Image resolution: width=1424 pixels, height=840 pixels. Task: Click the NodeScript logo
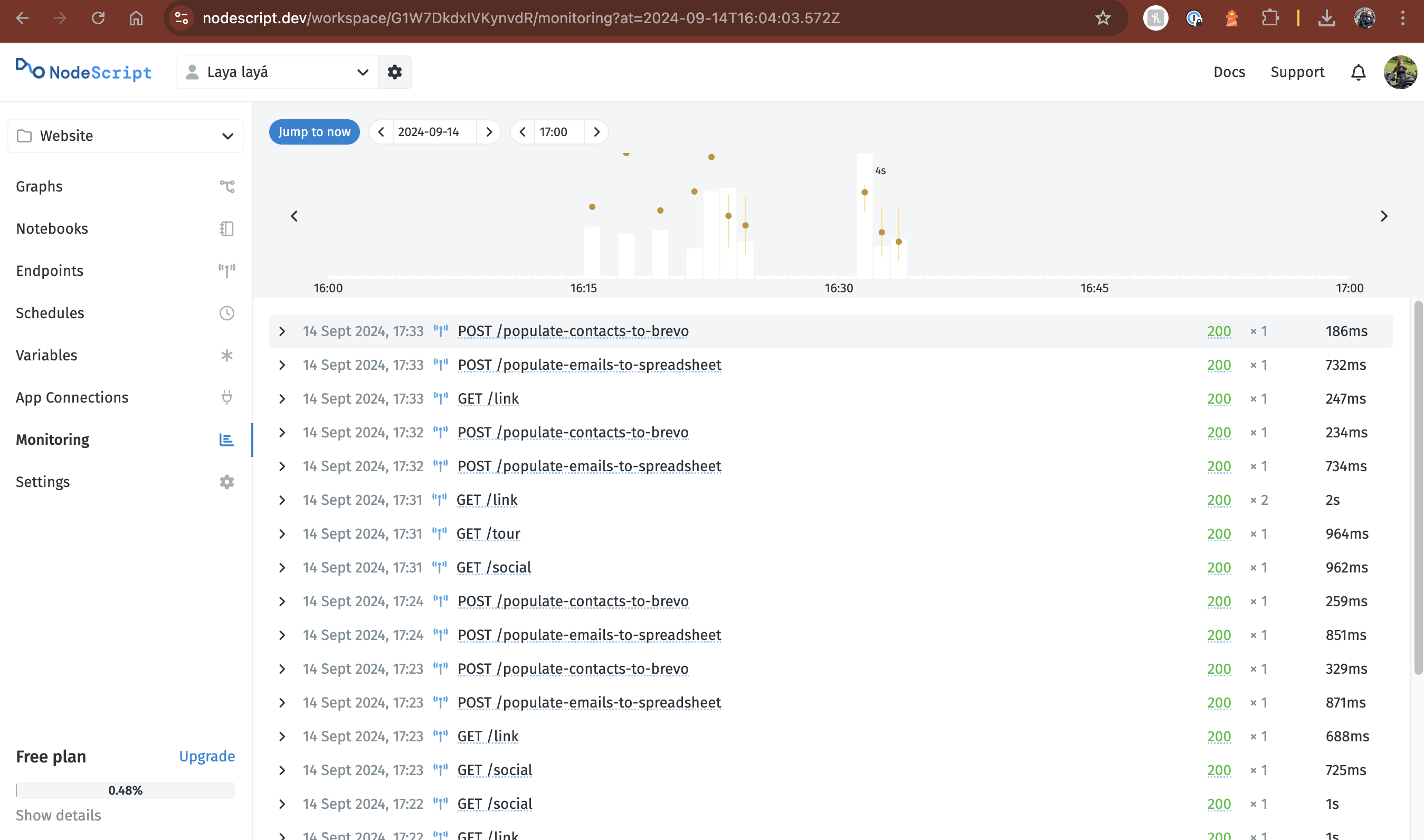click(x=83, y=72)
